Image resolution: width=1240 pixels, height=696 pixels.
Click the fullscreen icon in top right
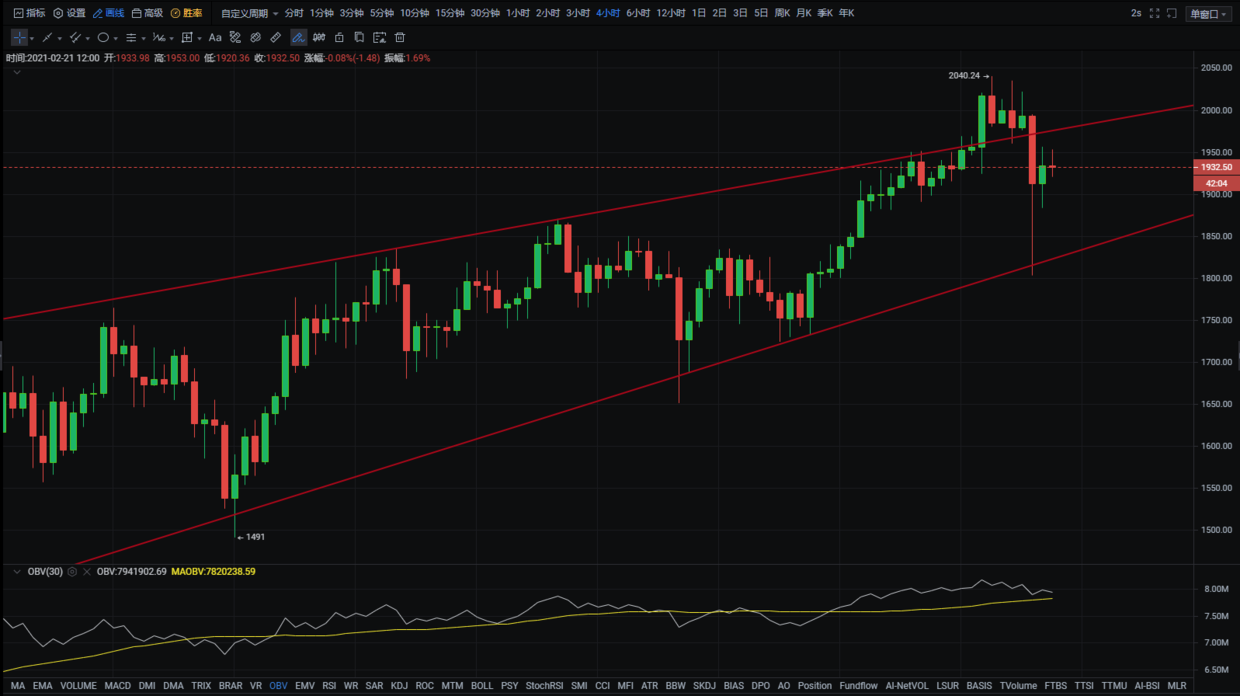pos(1154,13)
